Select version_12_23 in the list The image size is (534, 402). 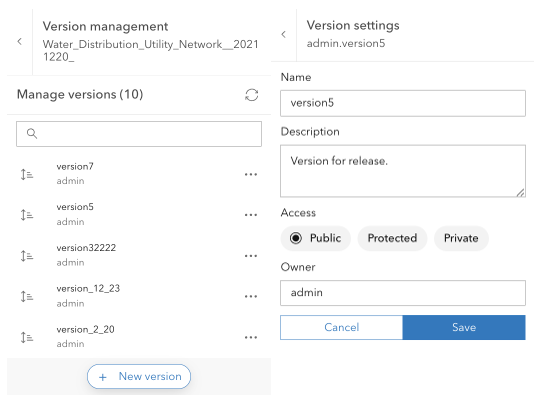139,296
